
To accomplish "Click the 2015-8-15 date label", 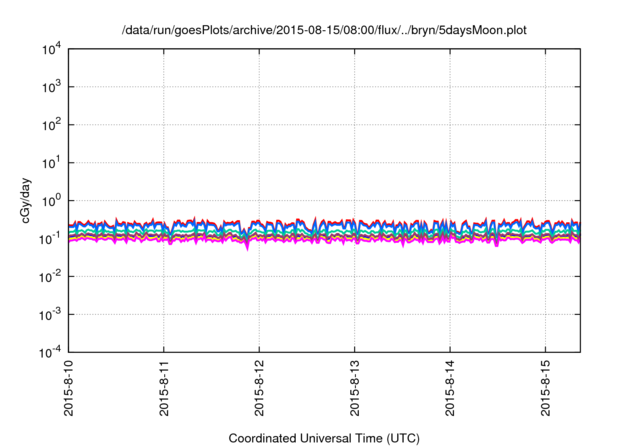I will click(545, 388).
